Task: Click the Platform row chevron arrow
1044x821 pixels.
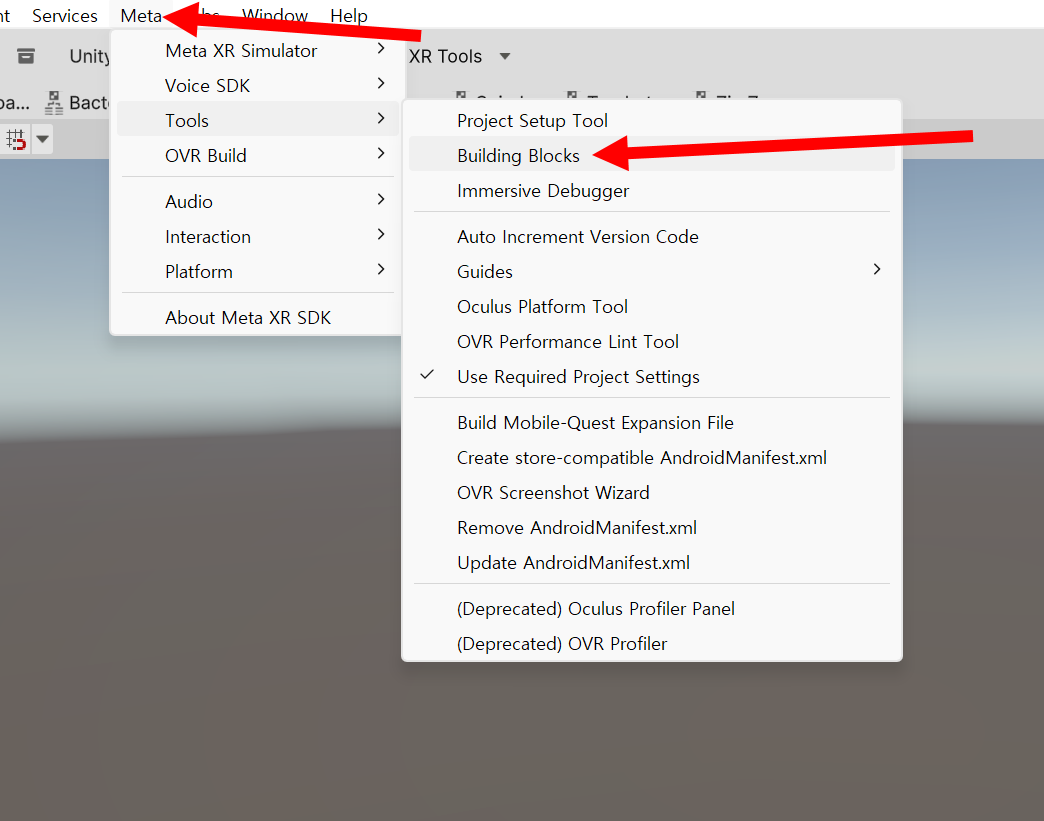Action: 381,269
